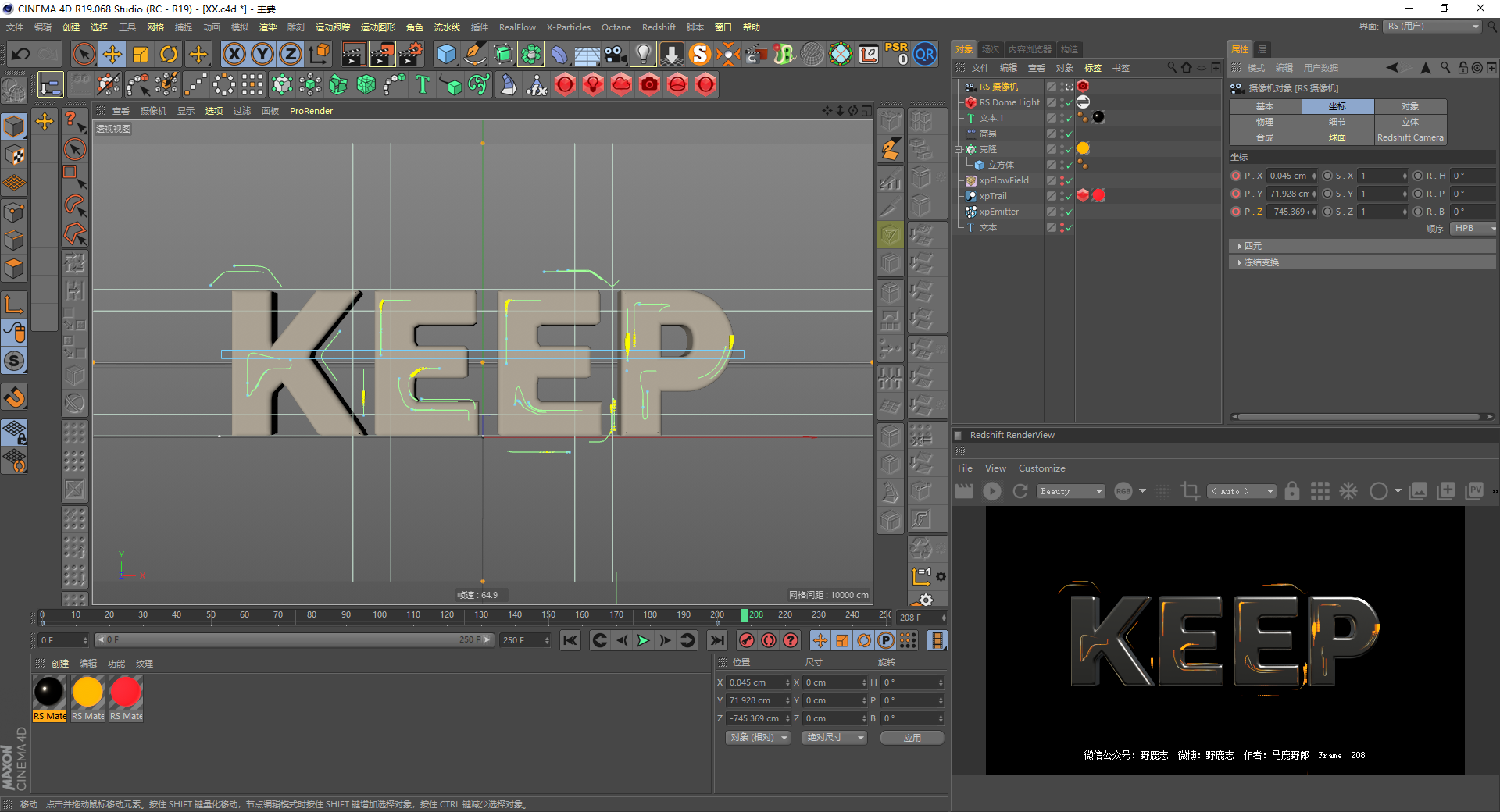Click the 应用 apply button
The height and width of the screenshot is (812, 1500).
pyautogui.click(x=912, y=738)
